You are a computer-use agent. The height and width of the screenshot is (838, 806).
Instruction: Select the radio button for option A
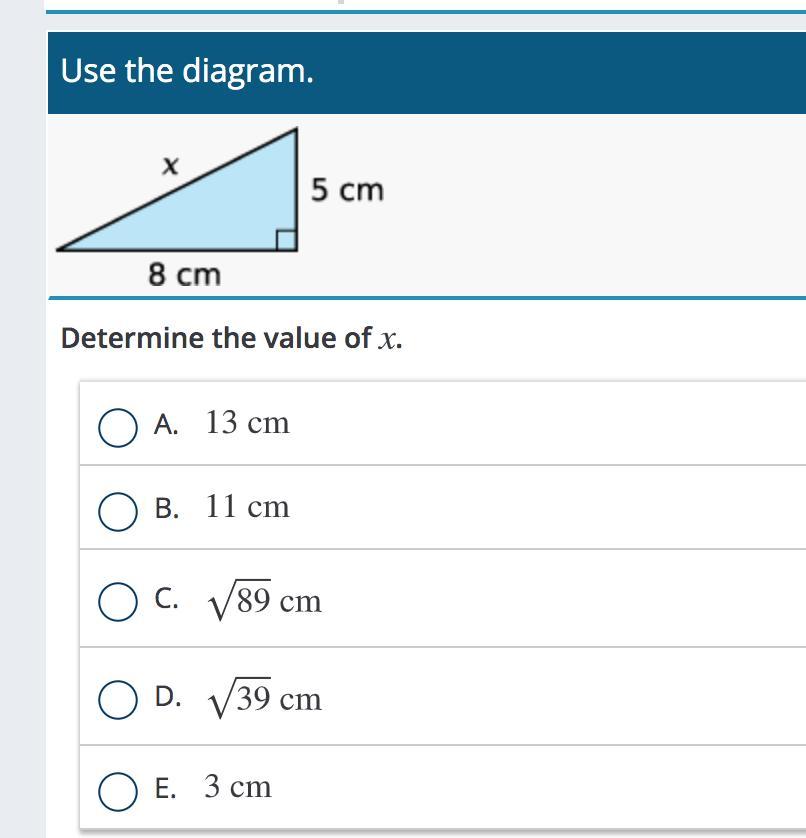(118, 427)
